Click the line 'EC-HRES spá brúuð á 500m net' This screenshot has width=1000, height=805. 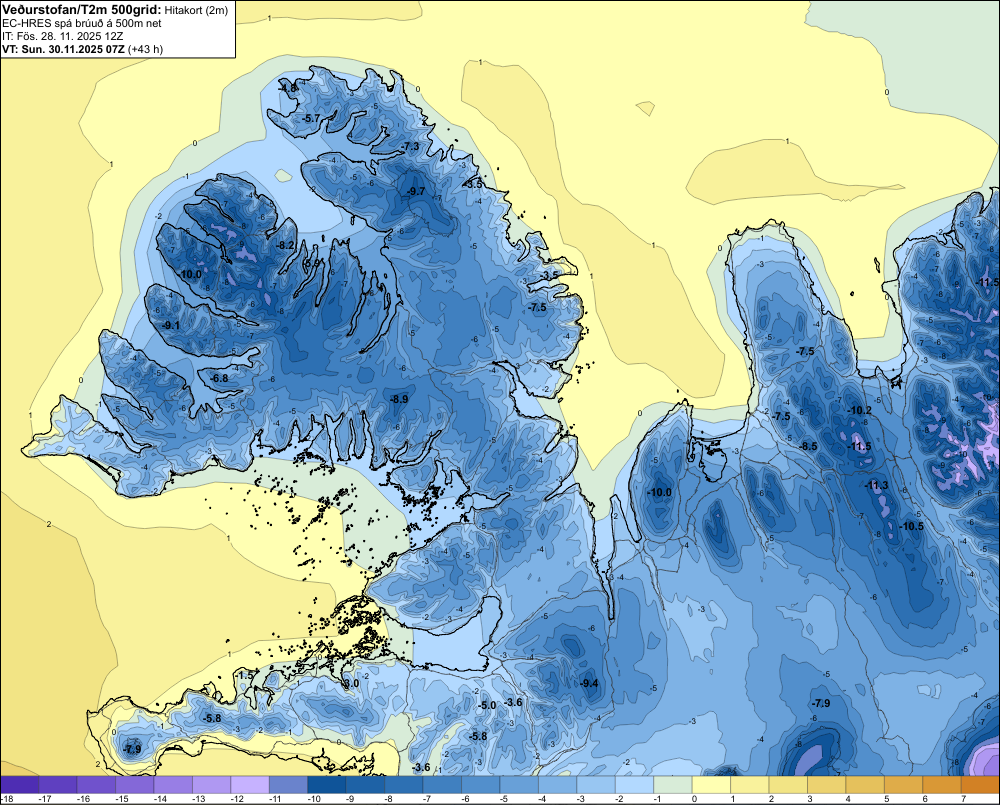point(82,24)
